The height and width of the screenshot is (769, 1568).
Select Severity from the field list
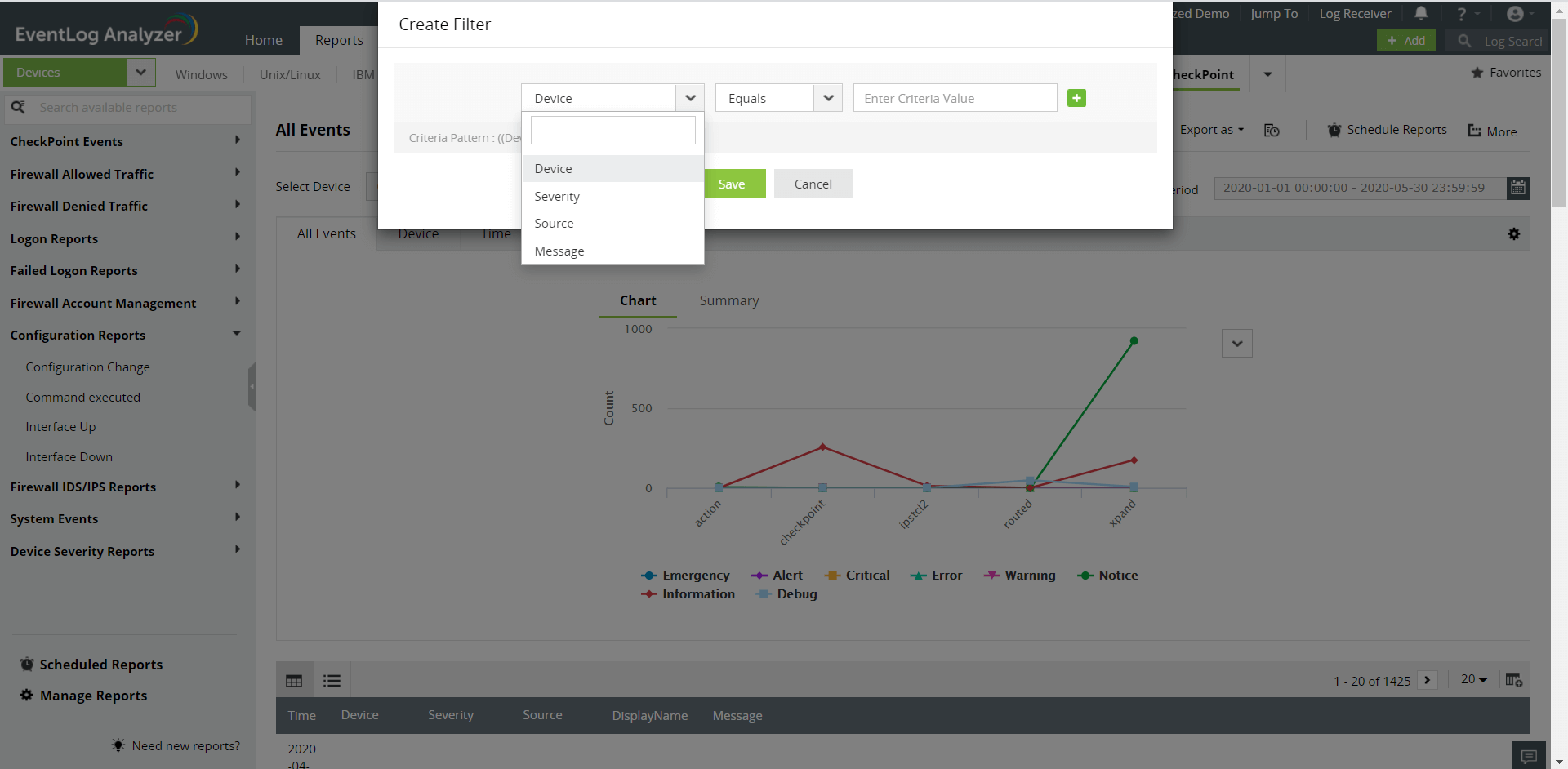612,197
